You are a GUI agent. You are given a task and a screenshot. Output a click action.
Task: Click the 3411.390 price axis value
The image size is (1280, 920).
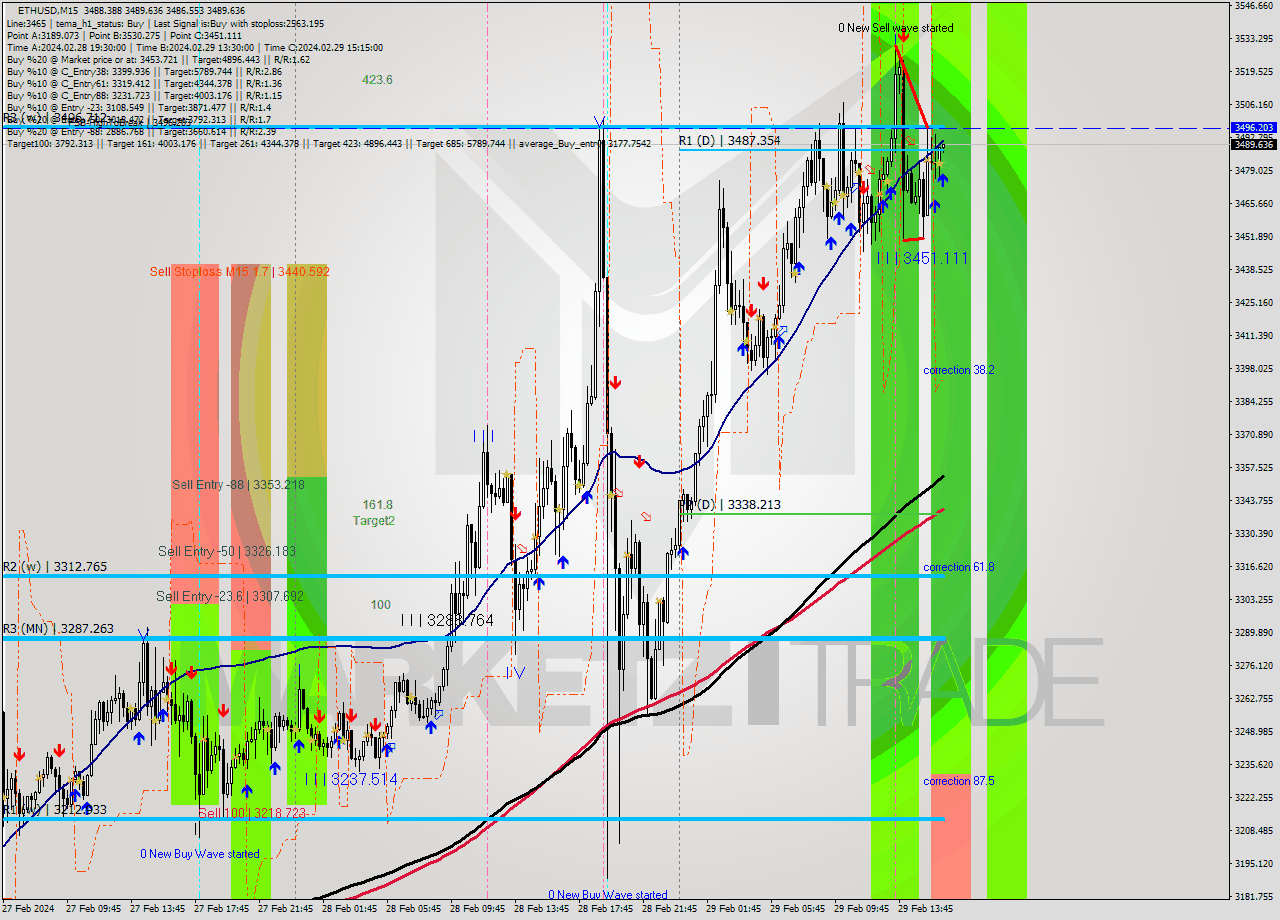(1254, 336)
